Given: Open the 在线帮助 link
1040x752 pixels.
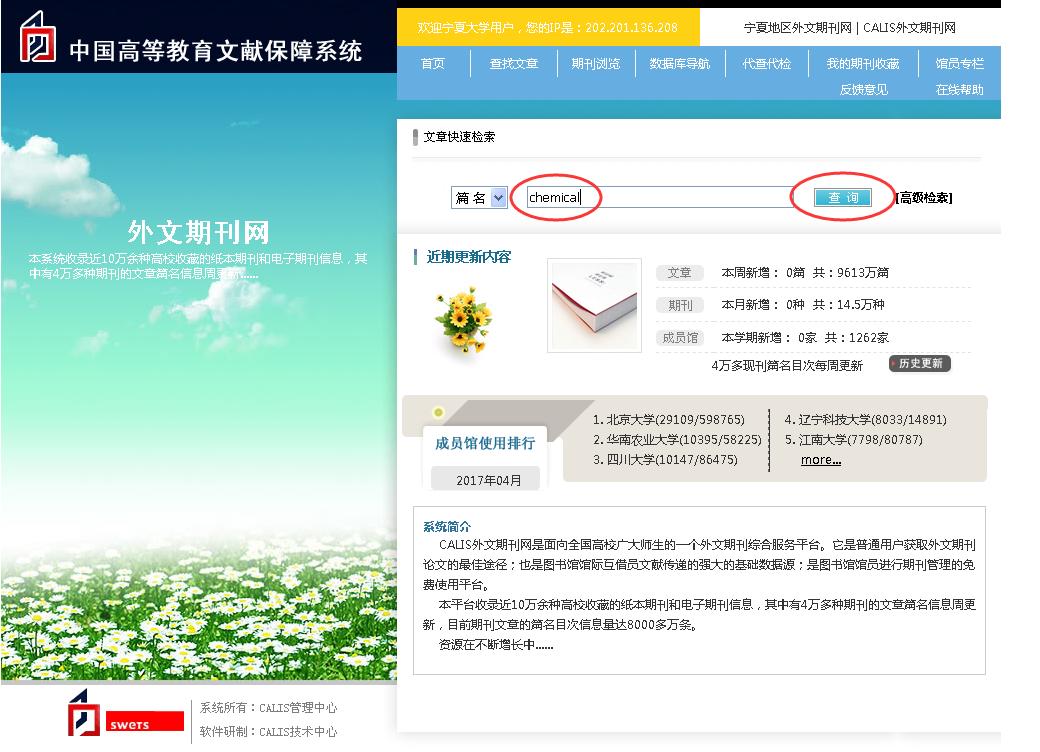Looking at the screenshot, I should click(x=960, y=90).
